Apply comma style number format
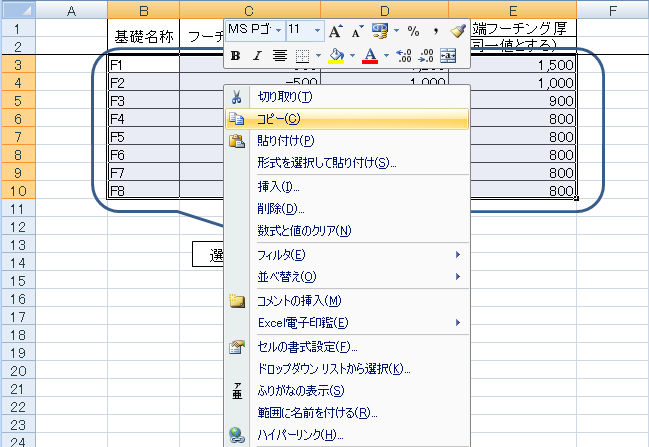The width and height of the screenshot is (649, 447). coord(436,31)
